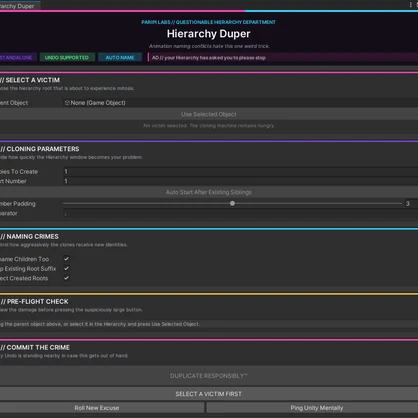The image size is (418, 418).
Task: Click the Hierarchy Duper title heading
Action: [x=209, y=34]
